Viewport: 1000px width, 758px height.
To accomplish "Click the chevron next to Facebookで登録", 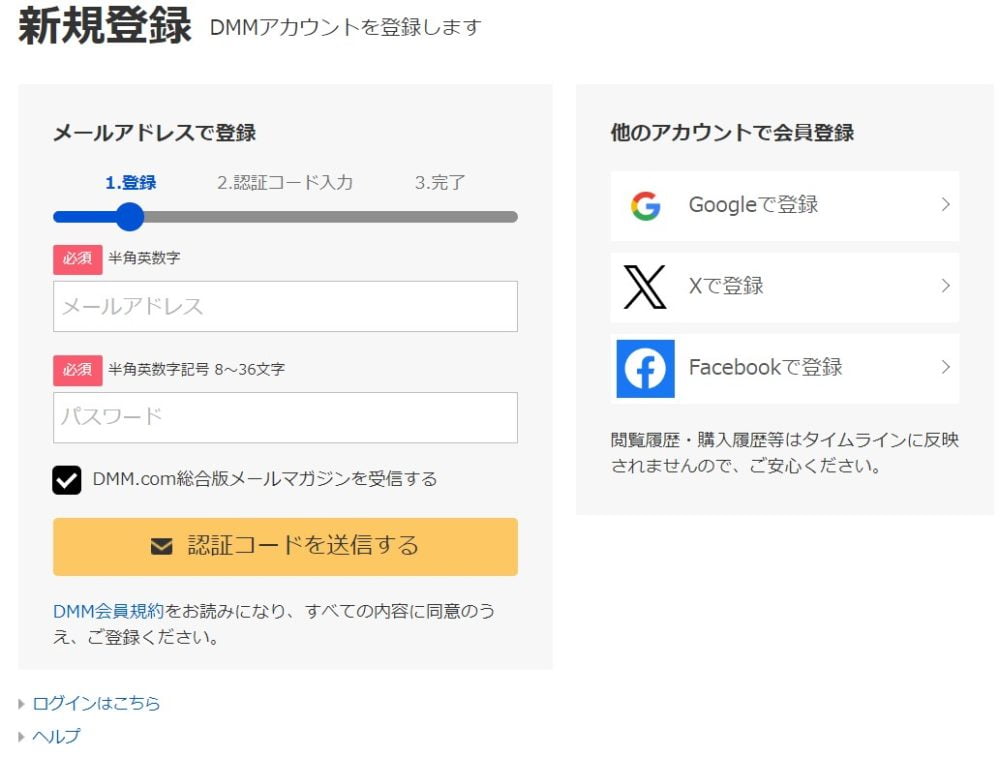I will point(946,368).
